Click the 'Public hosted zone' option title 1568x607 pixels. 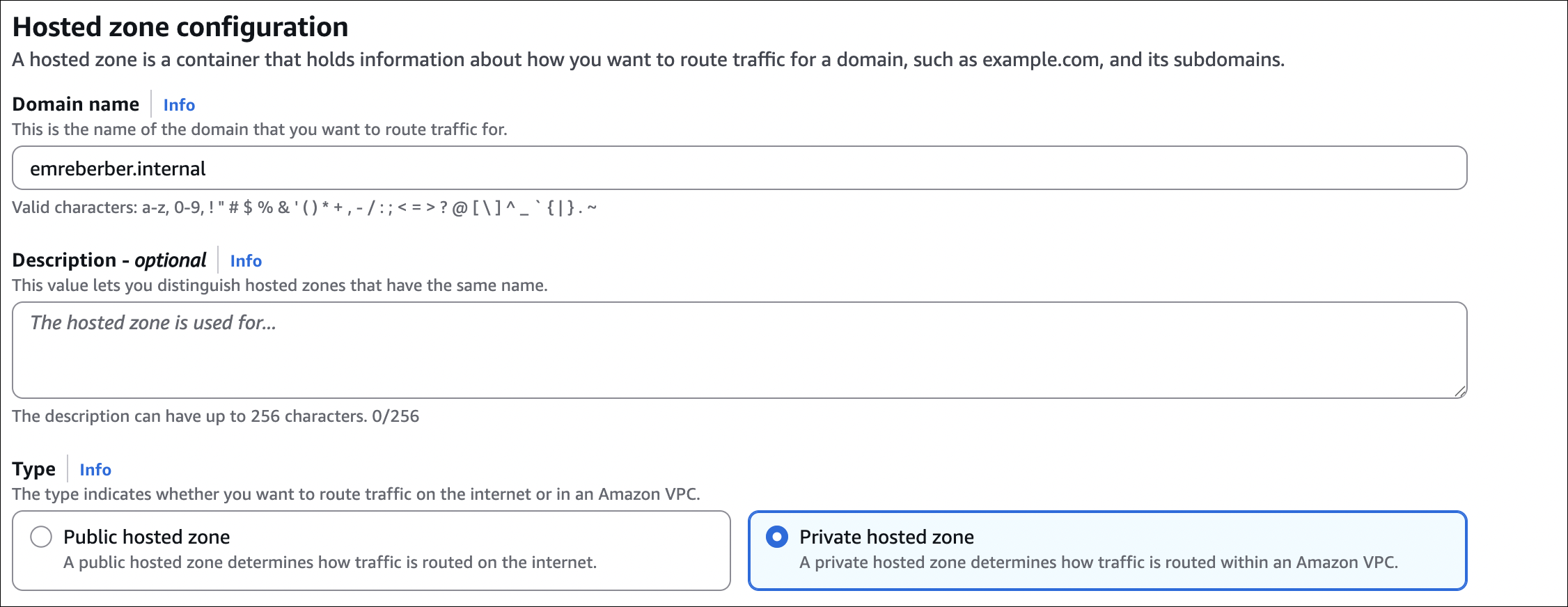[147, 537]
